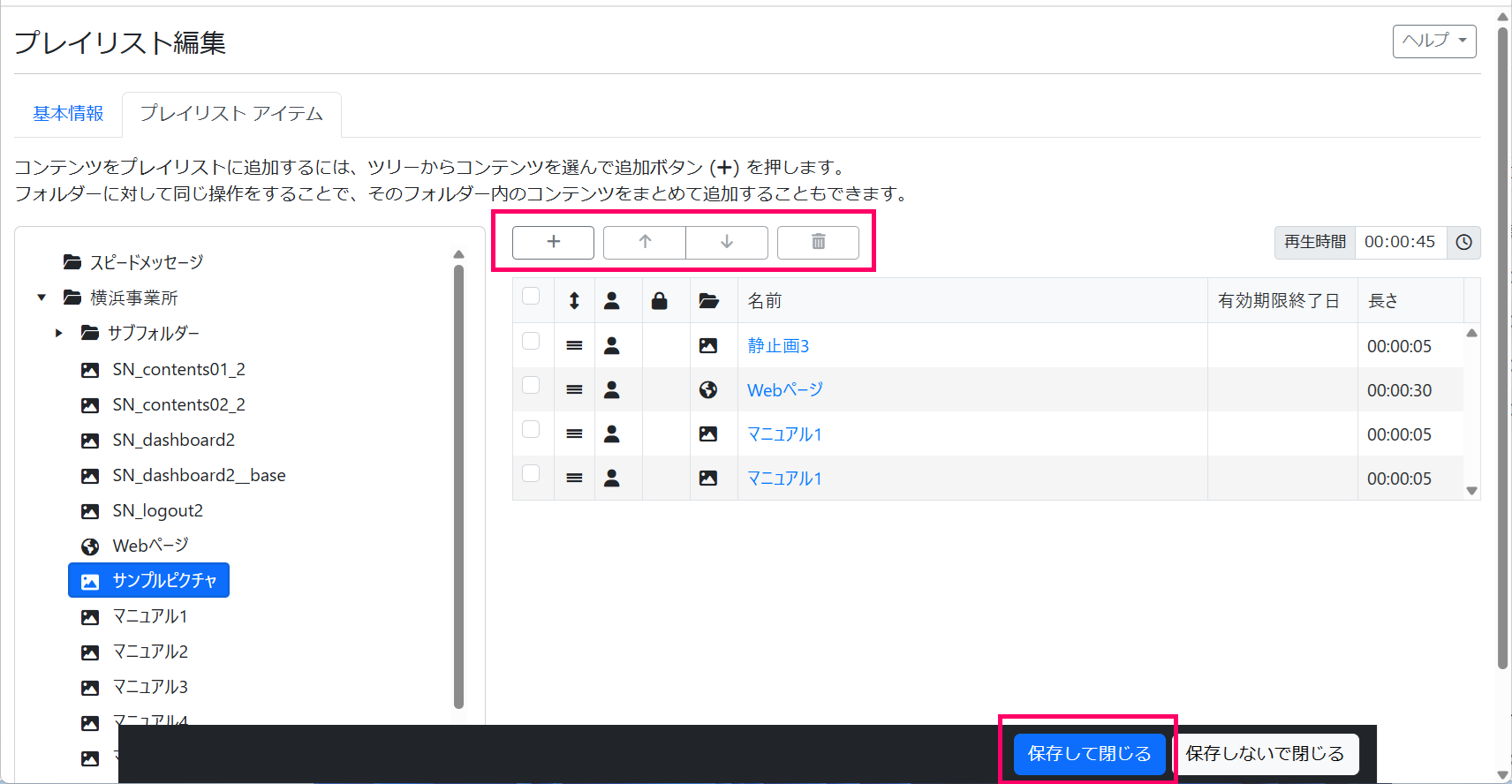Click 保存して閉じる button
The width and height of the screenshot is (1512, 784).
point(1089,753)
